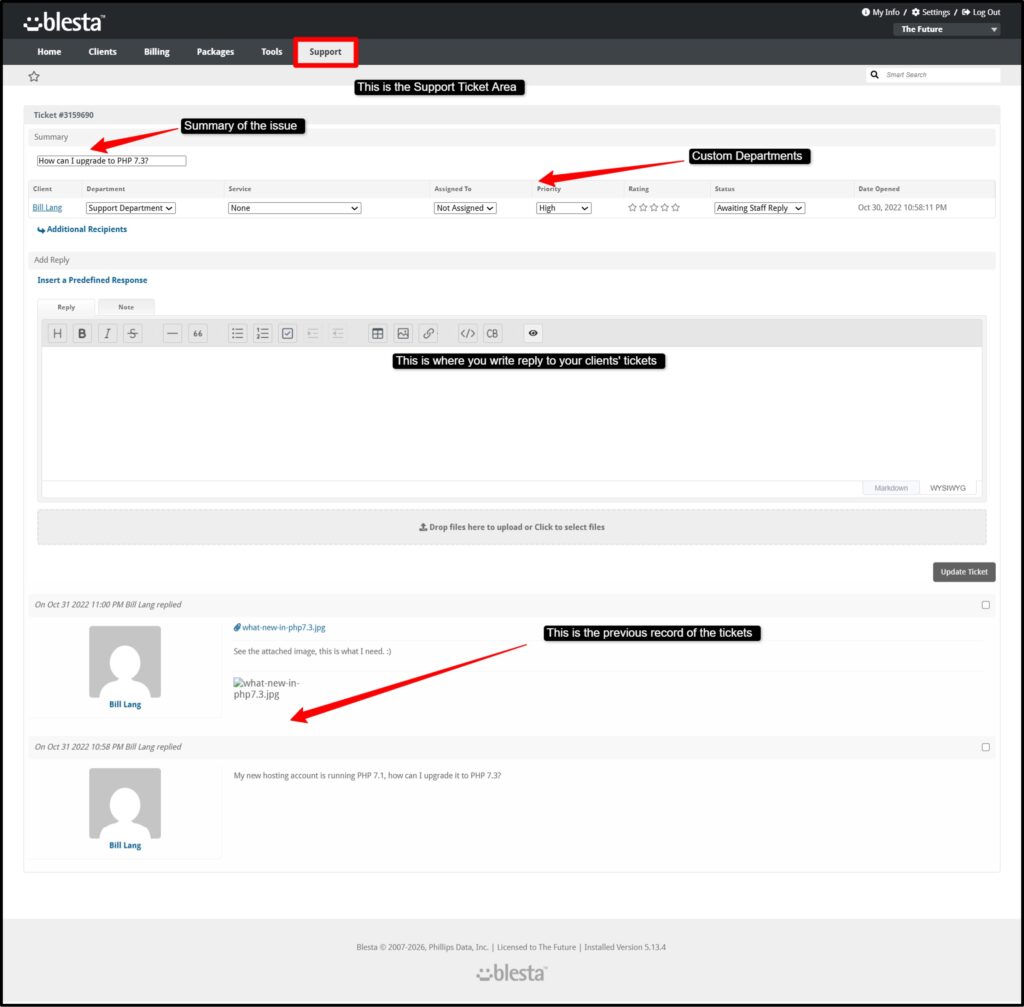This screenshot has height=1007, width=1024.
Task: Click the ticket Summary text field
Action: point(111,161)
